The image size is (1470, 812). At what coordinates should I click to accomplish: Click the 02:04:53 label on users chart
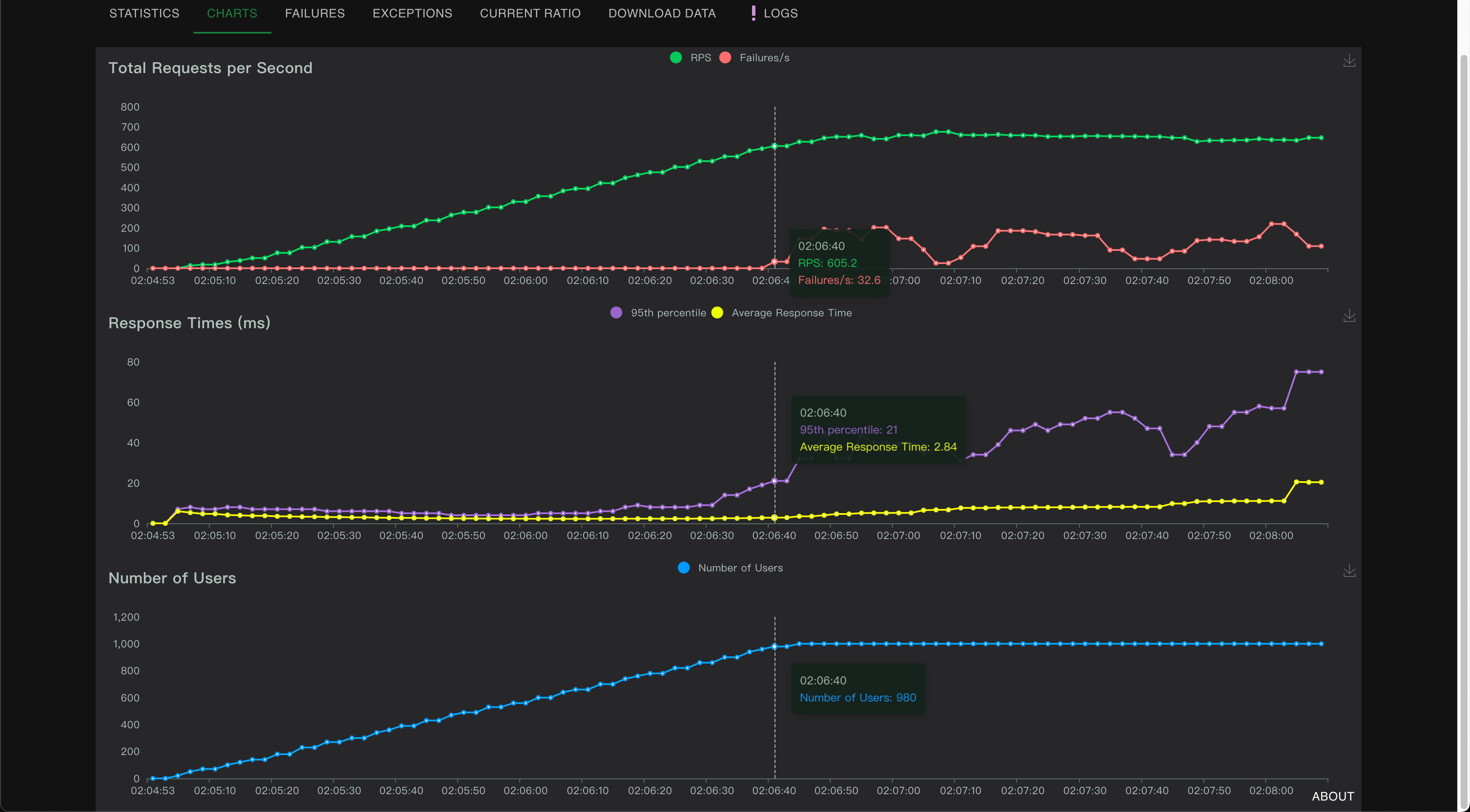(152, 790)
